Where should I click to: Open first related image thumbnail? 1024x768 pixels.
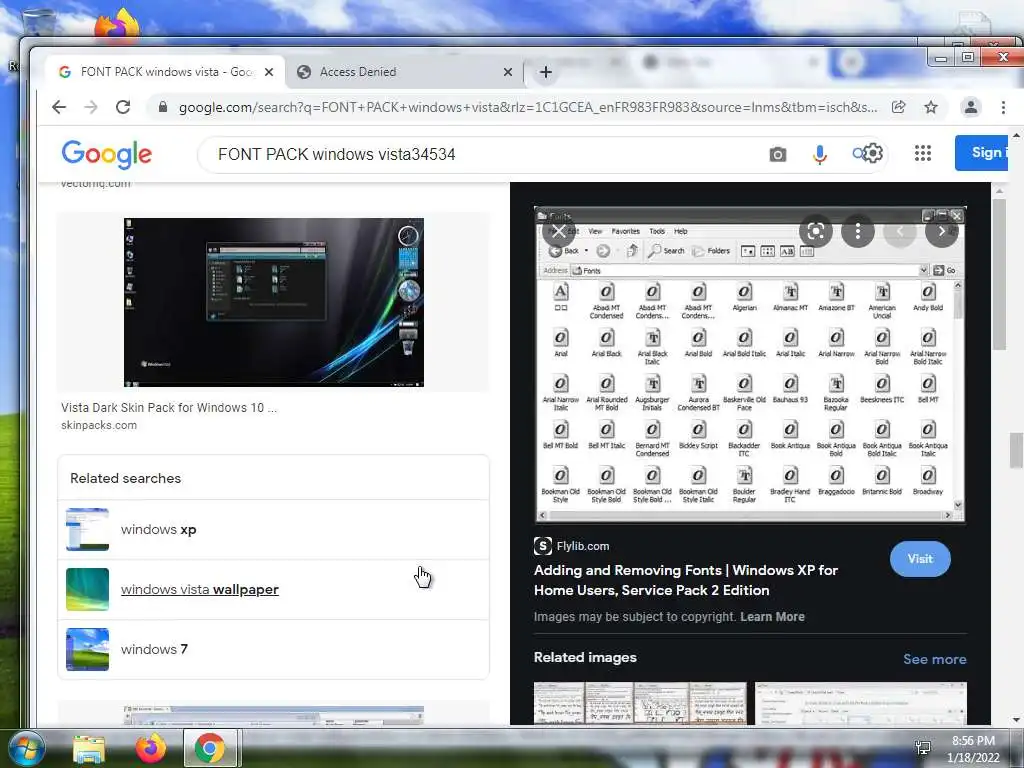(640, 703)
